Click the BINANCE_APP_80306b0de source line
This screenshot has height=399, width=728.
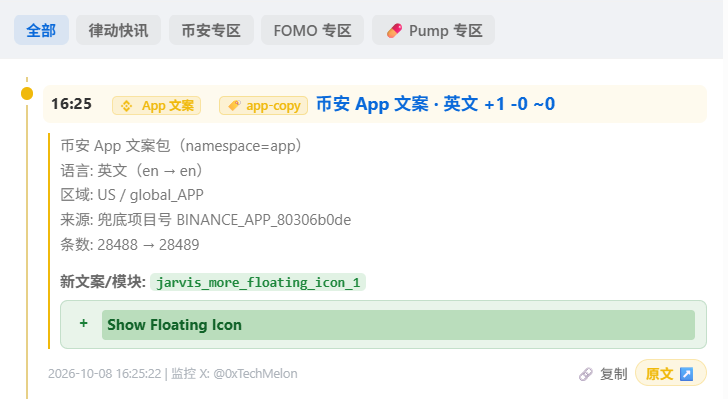coord(206,220)
